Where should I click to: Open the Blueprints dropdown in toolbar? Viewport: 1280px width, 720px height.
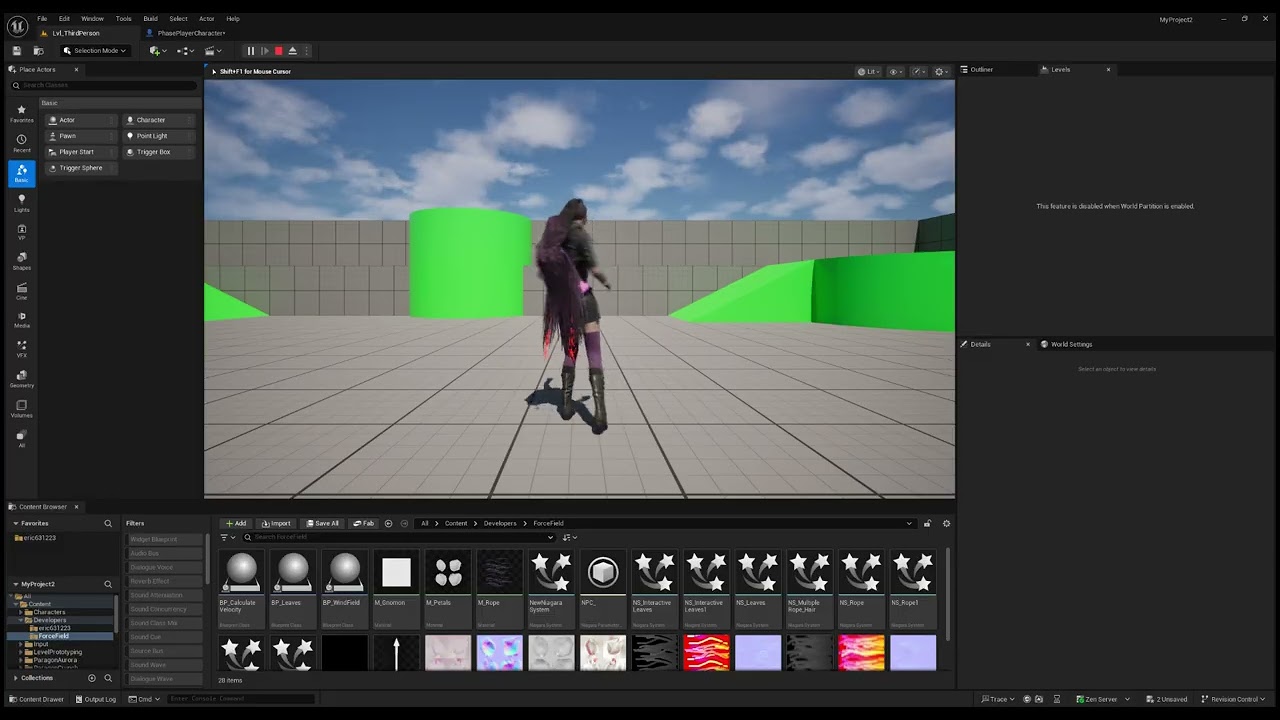point(185,51)
